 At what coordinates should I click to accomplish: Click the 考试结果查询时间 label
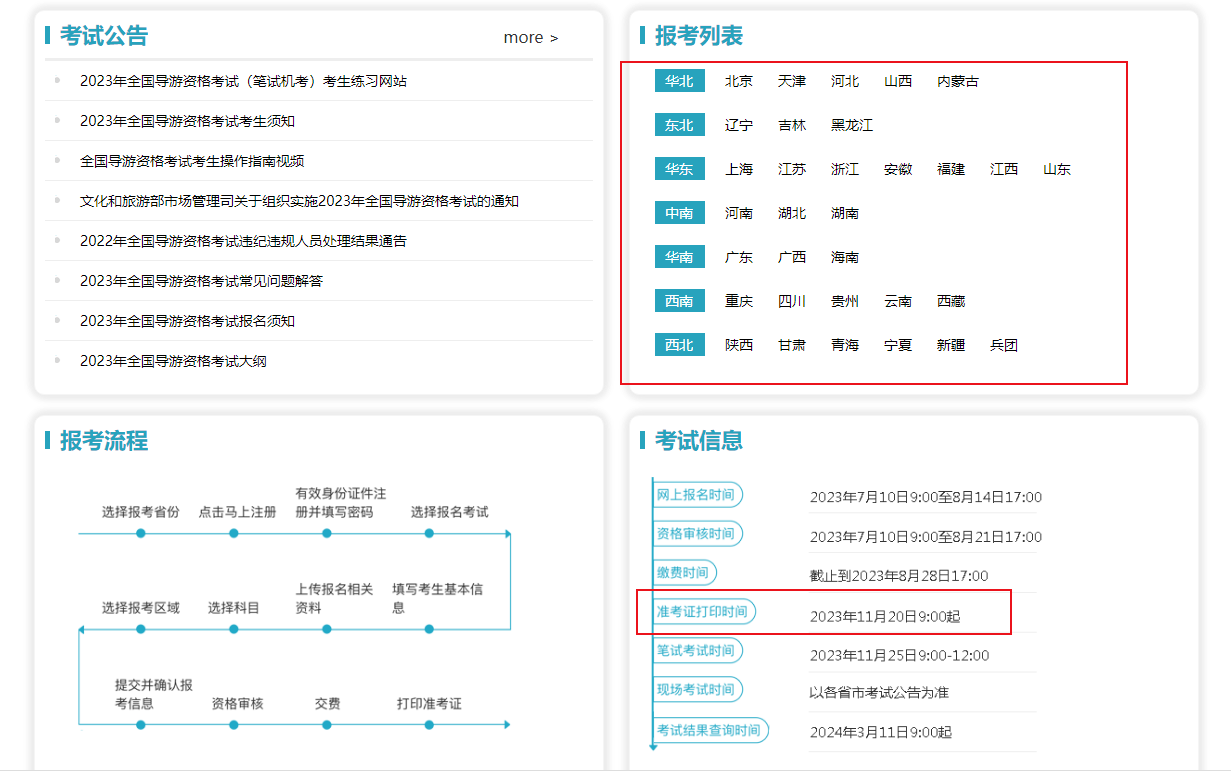[x=709, y=730]
